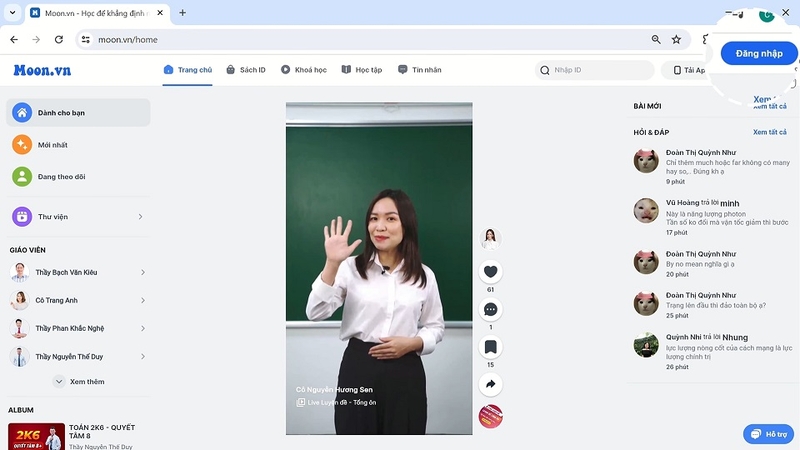
Task: Open Quỳnh Nhi reply to Nhung
Action: 712,352
